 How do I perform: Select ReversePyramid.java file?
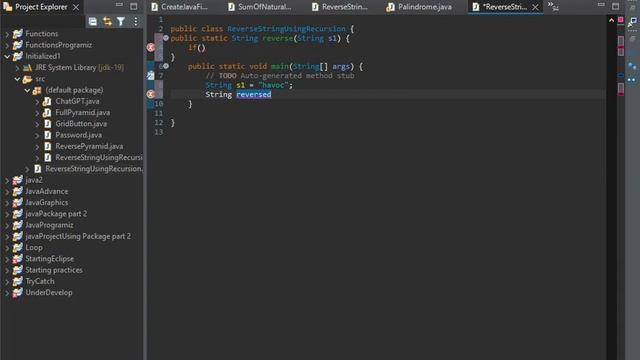(89, 146)
